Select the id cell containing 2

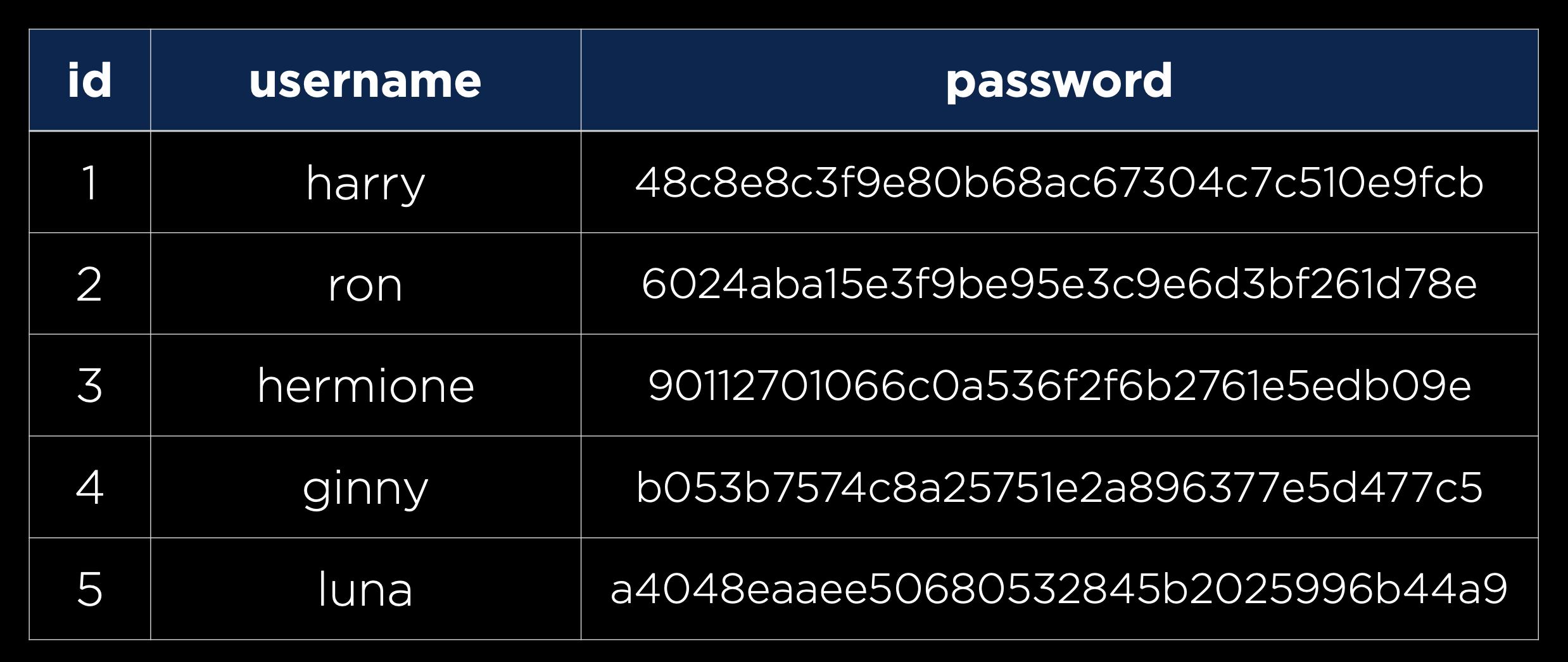point(89,284)
